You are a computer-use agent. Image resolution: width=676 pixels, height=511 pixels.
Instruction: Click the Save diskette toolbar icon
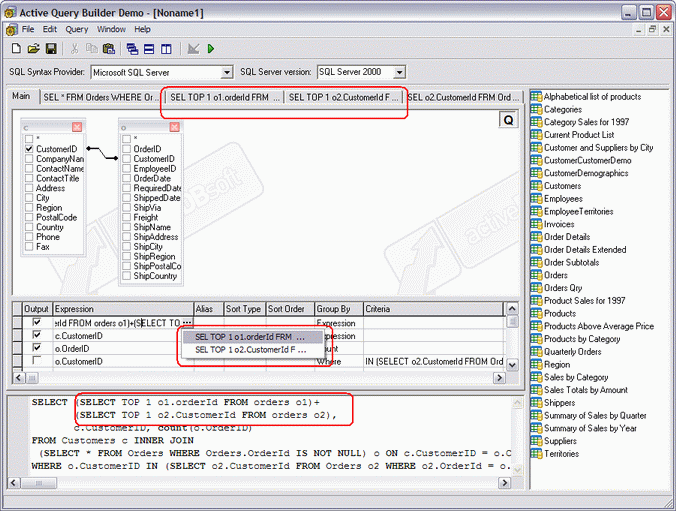(51, 48)
